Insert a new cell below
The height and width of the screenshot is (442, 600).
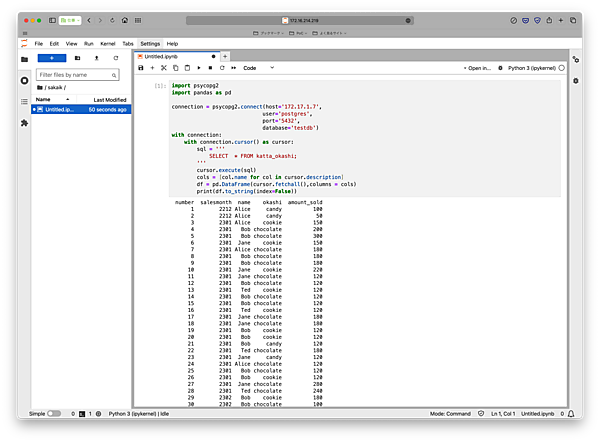[152, 68]
